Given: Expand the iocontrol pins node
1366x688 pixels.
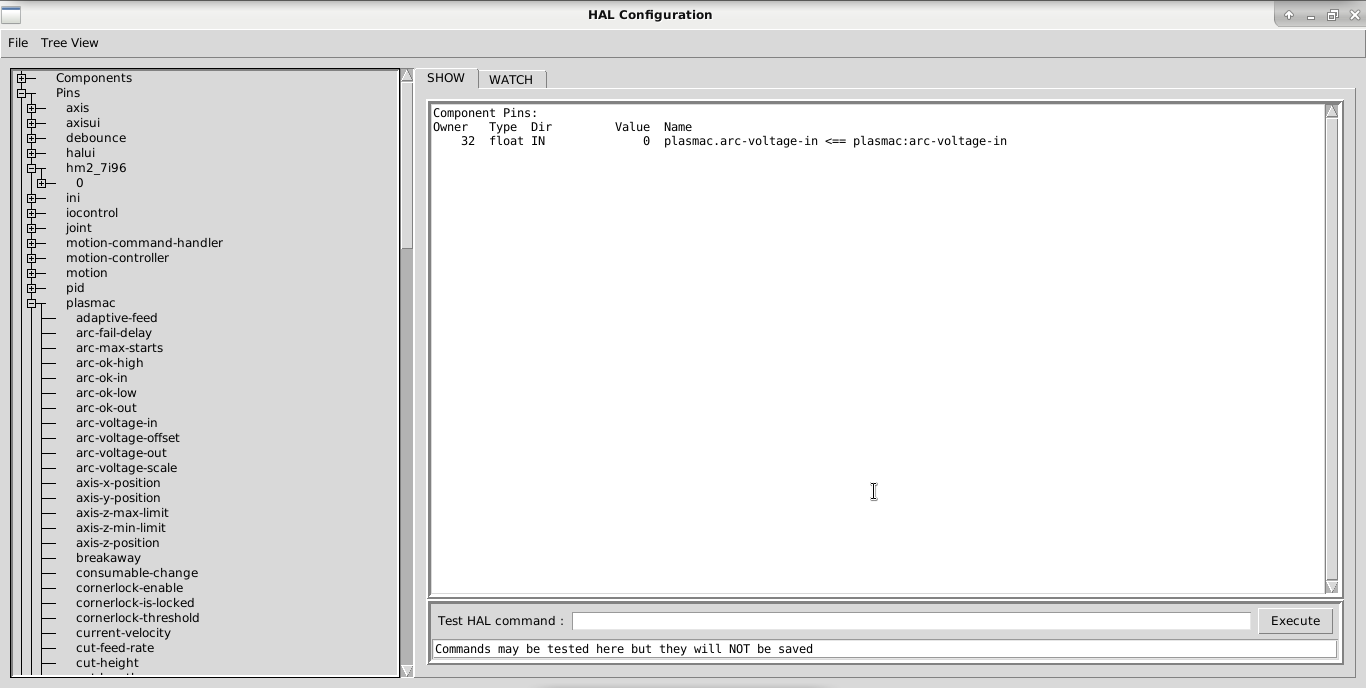Looking at the screenshot, I should tap(32, 213).
